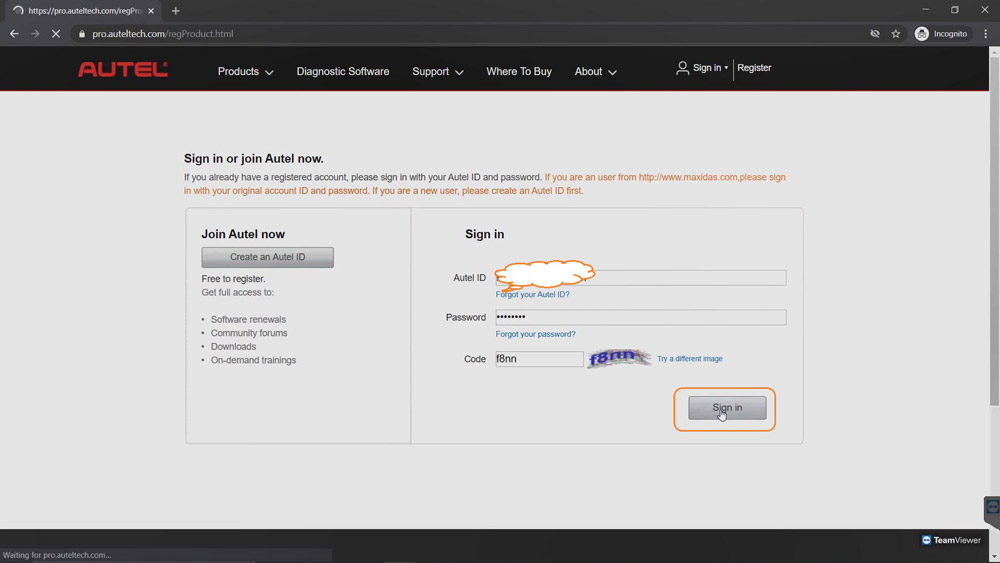Click Forgot your password link
The height and width of the screenshot is (563, 1000).
[x=535, y=334]
